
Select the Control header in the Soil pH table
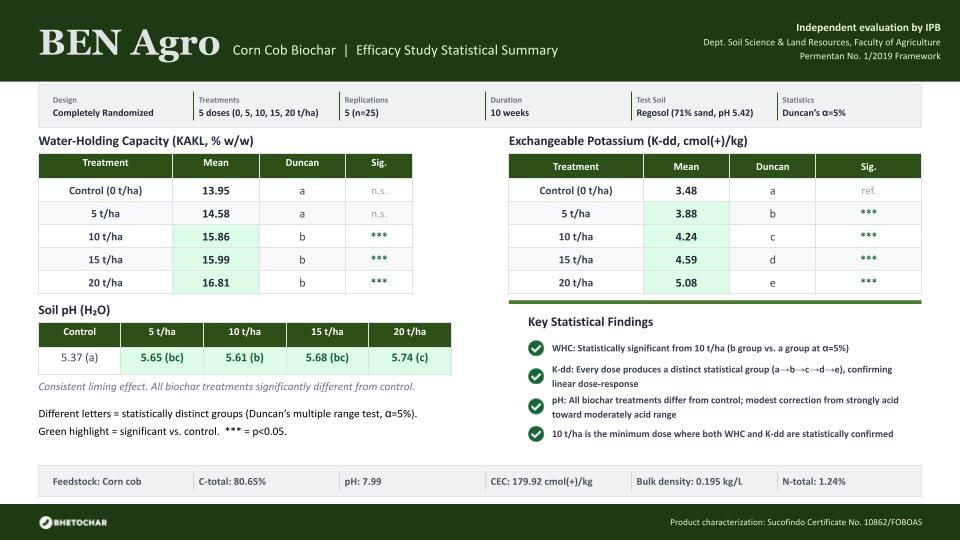coord(80,332)
